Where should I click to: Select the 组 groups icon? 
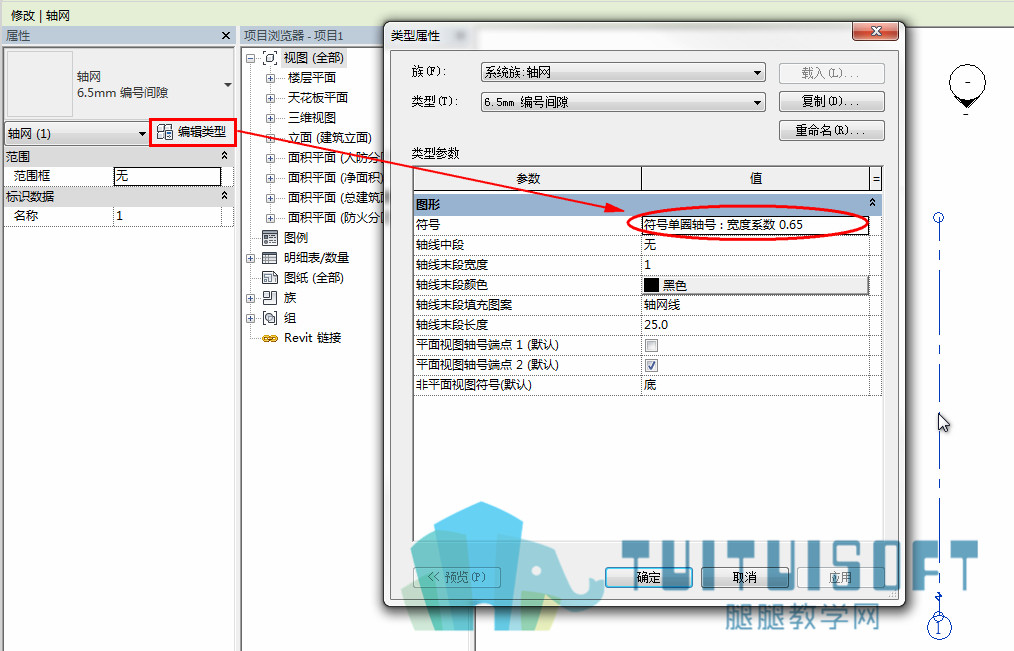270,318
